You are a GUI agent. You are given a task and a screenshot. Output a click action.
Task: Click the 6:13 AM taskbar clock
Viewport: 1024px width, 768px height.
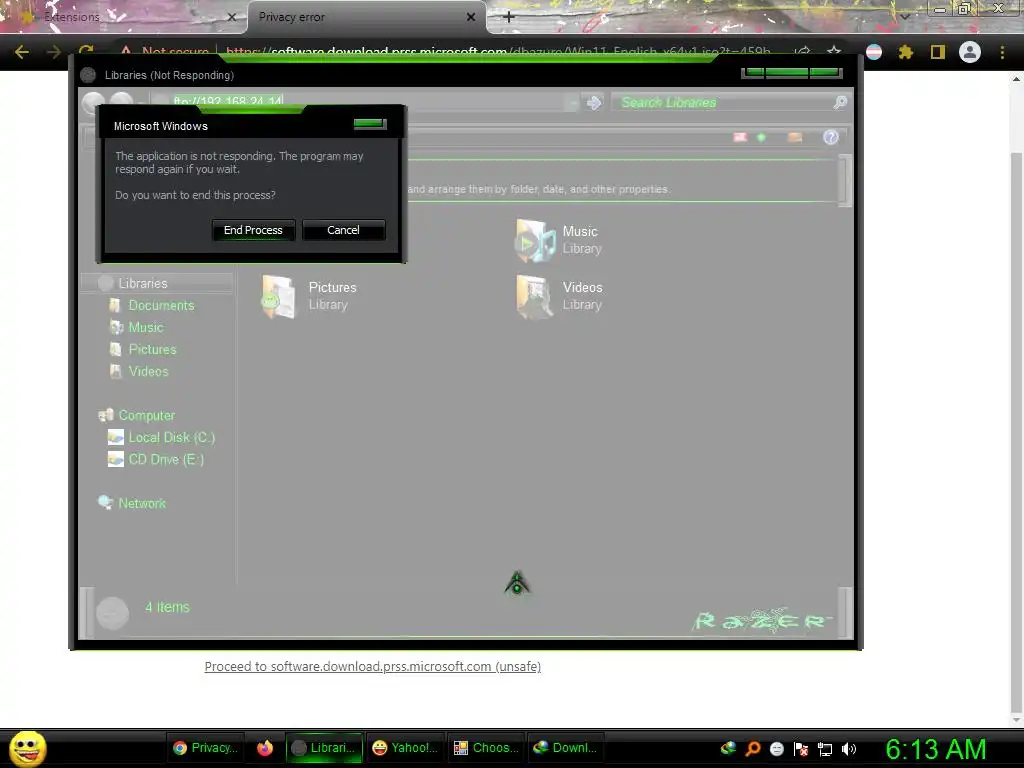click(x=935, y=749)
